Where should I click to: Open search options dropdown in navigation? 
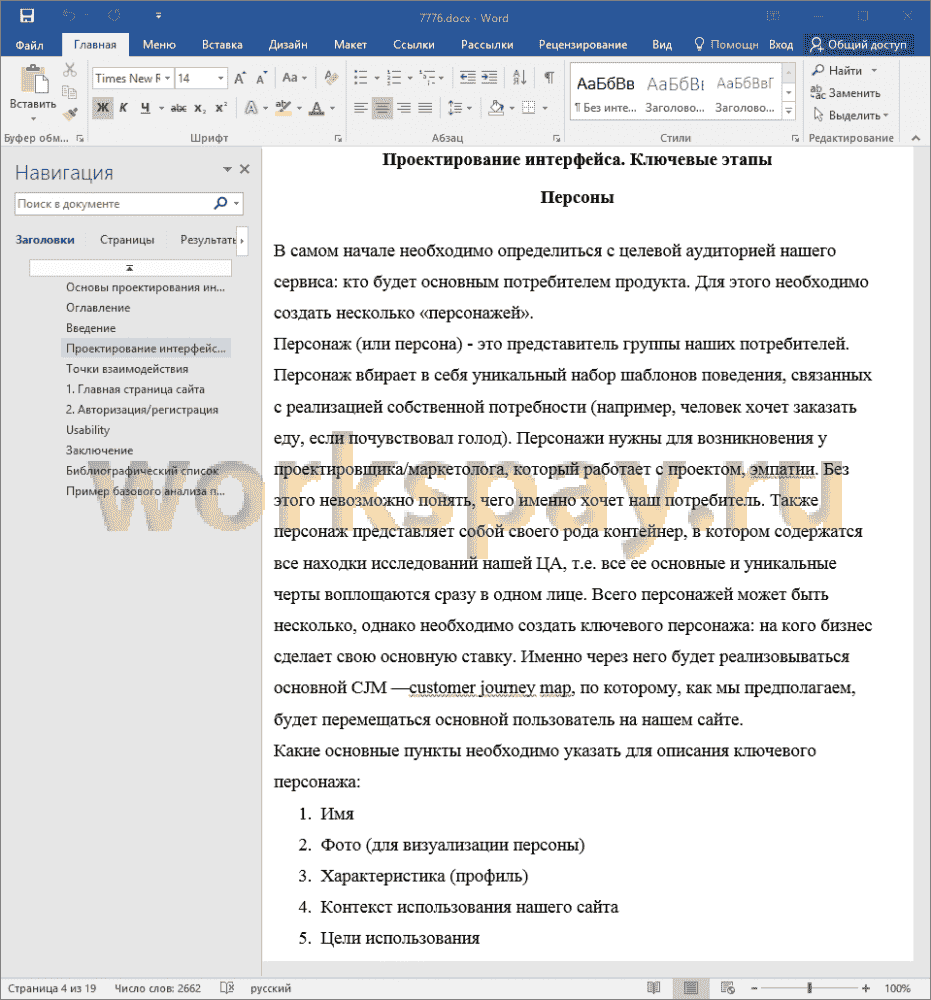(237, 203)
